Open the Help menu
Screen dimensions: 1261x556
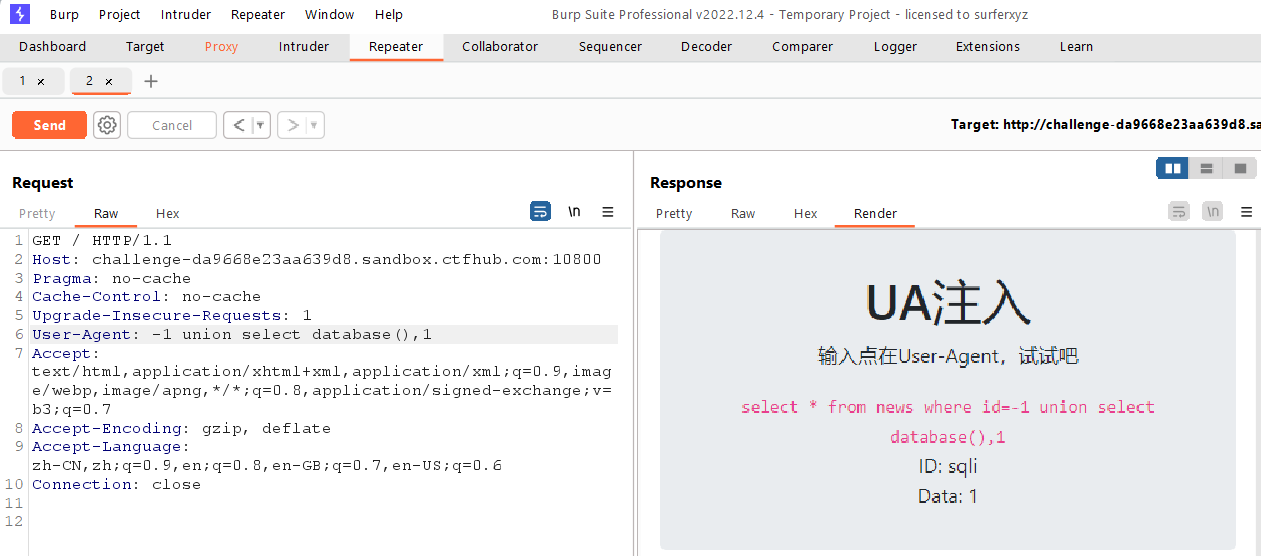click(389, 15)
